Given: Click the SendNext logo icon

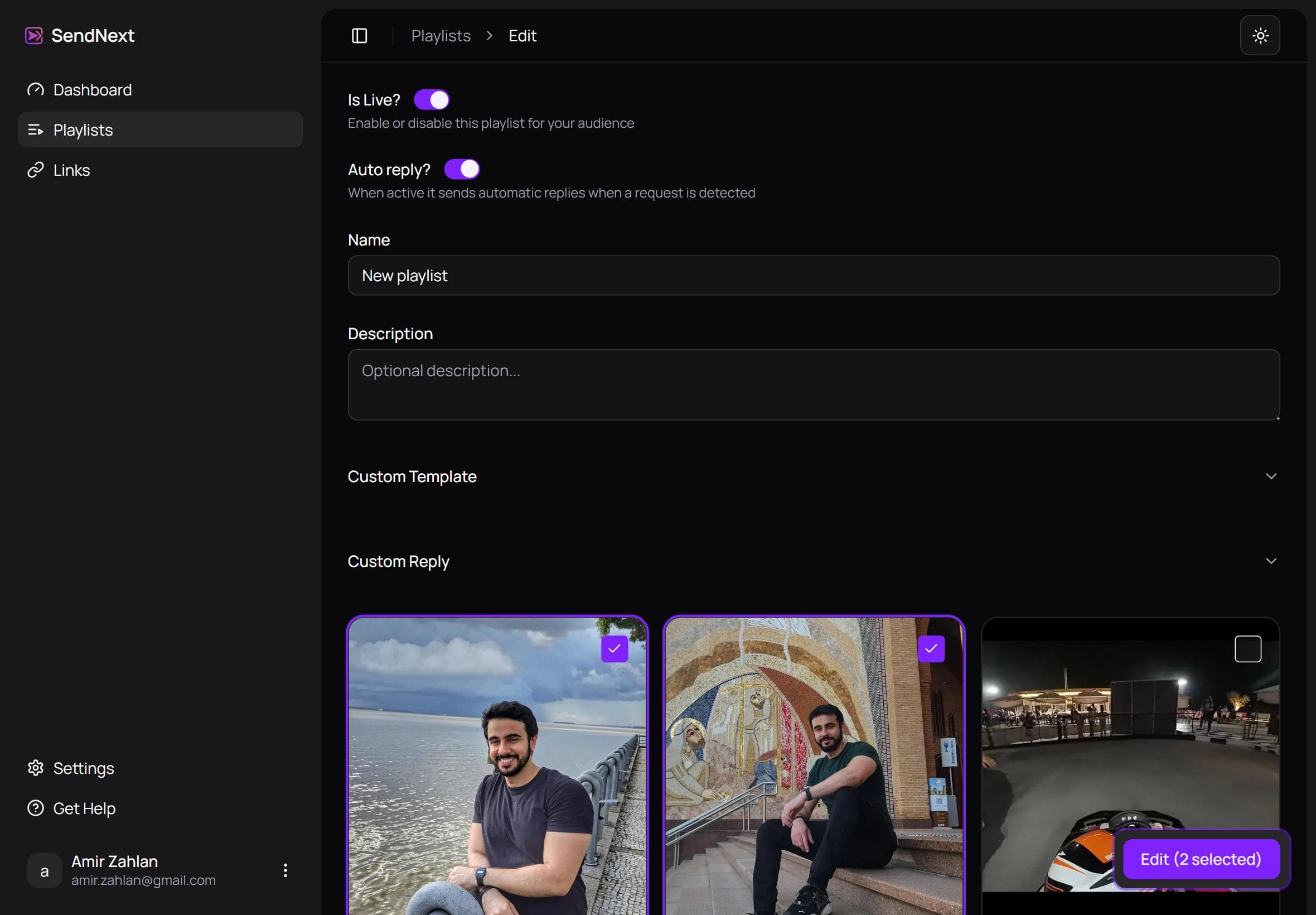Looking at the screenshot, I should [x=34, y=36].
